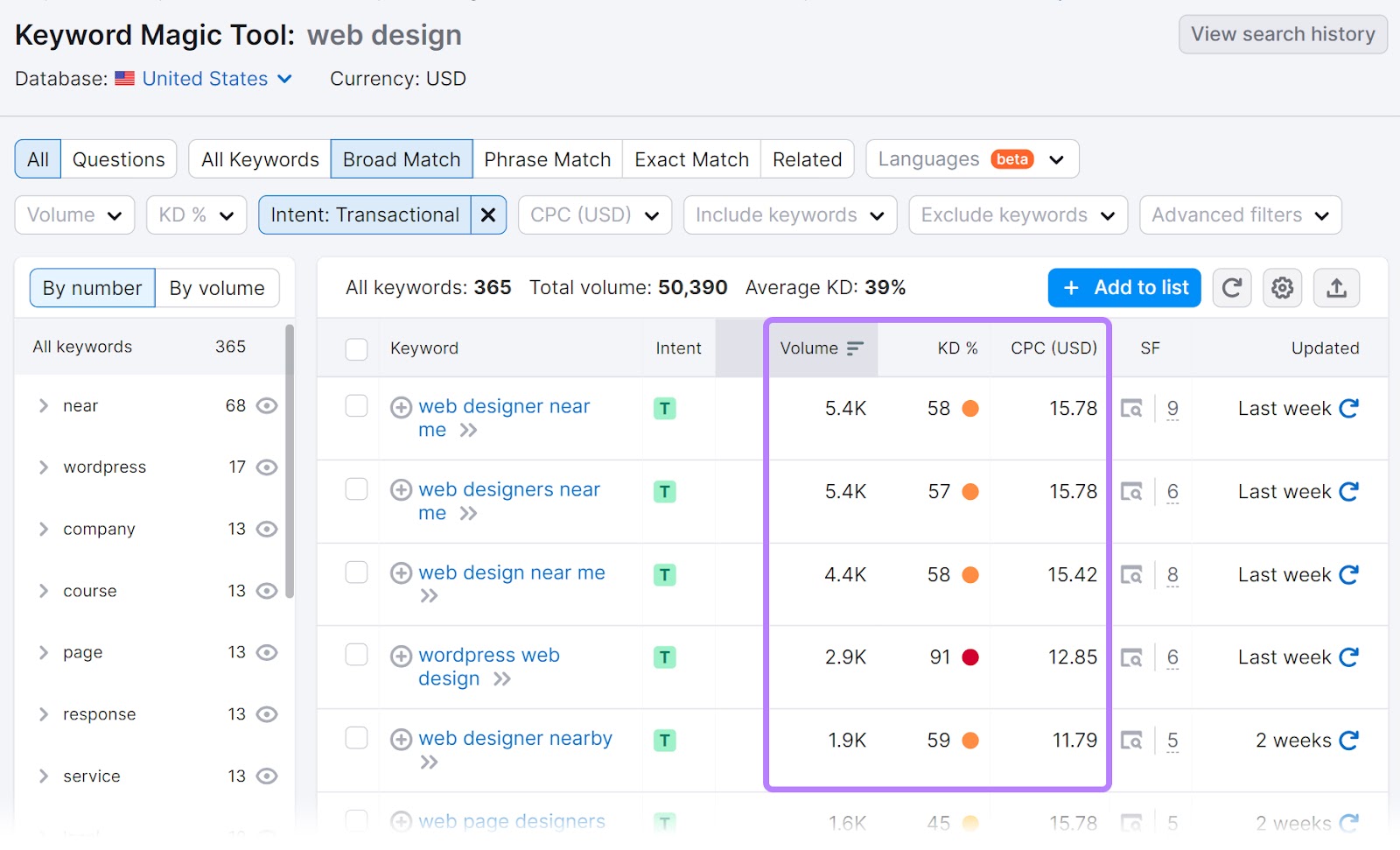This screenshot has width=1400, height=850.
Task: Select all keywords with the header checkbox
Action: point(356,348)
